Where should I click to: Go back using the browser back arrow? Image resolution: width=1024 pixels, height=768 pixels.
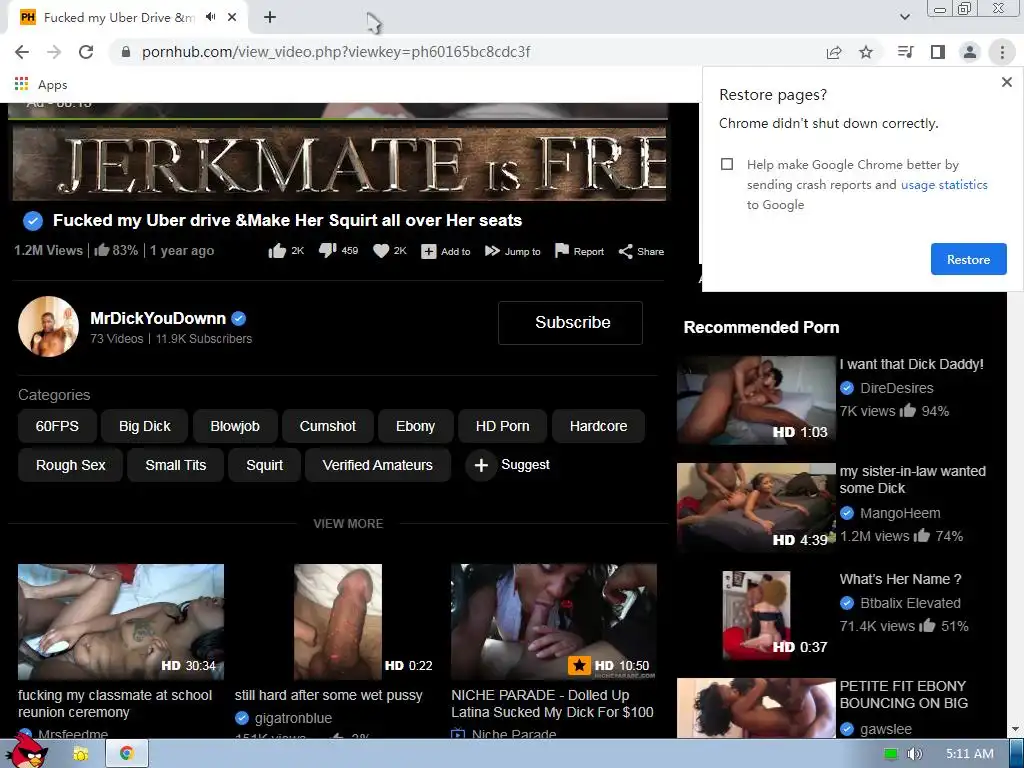[22, 52]
